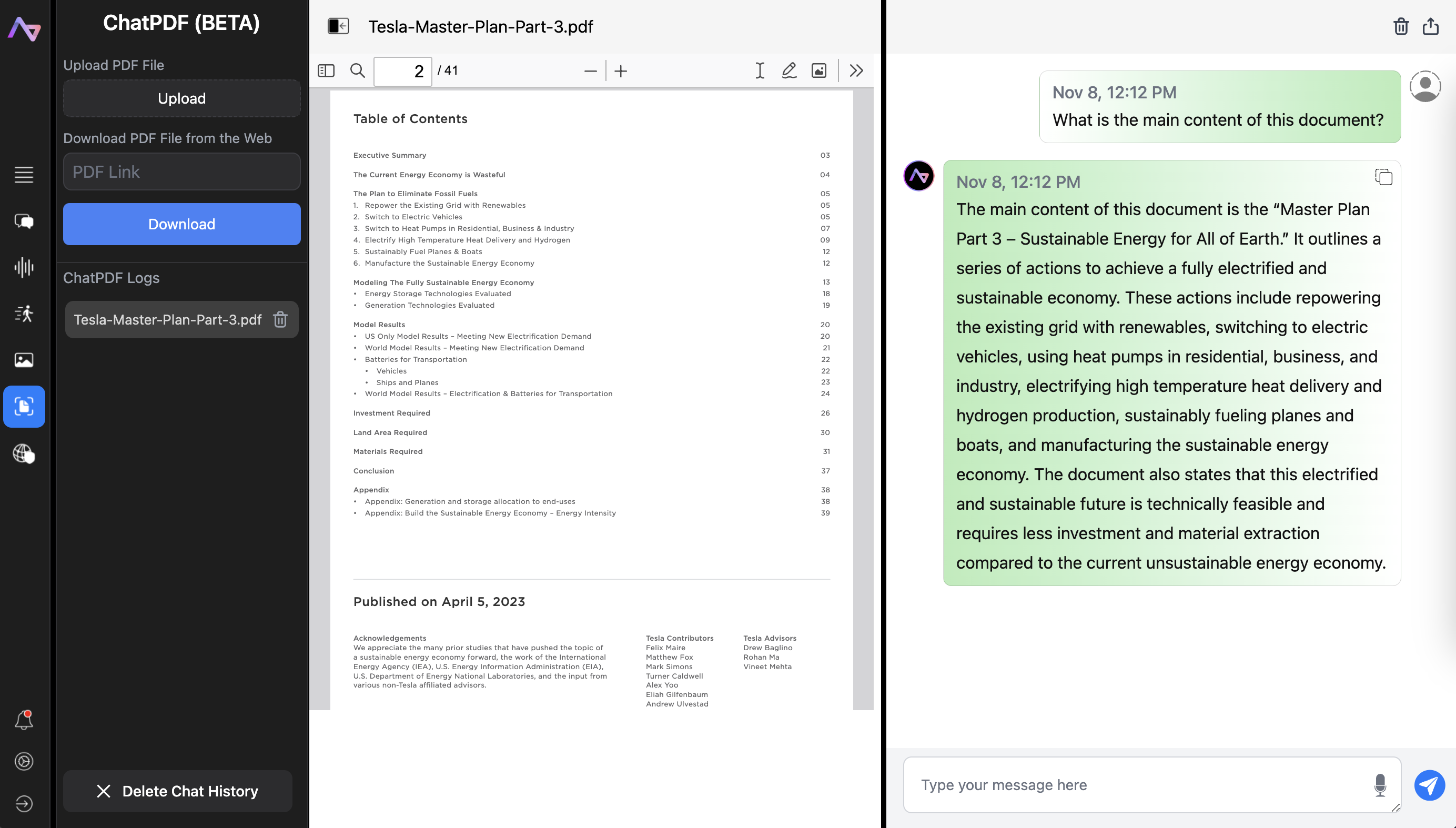Image resolution: width=1456 pixels, height=828 pixels.
Task: Click the share icon at top right
Action: (1430, 27)
